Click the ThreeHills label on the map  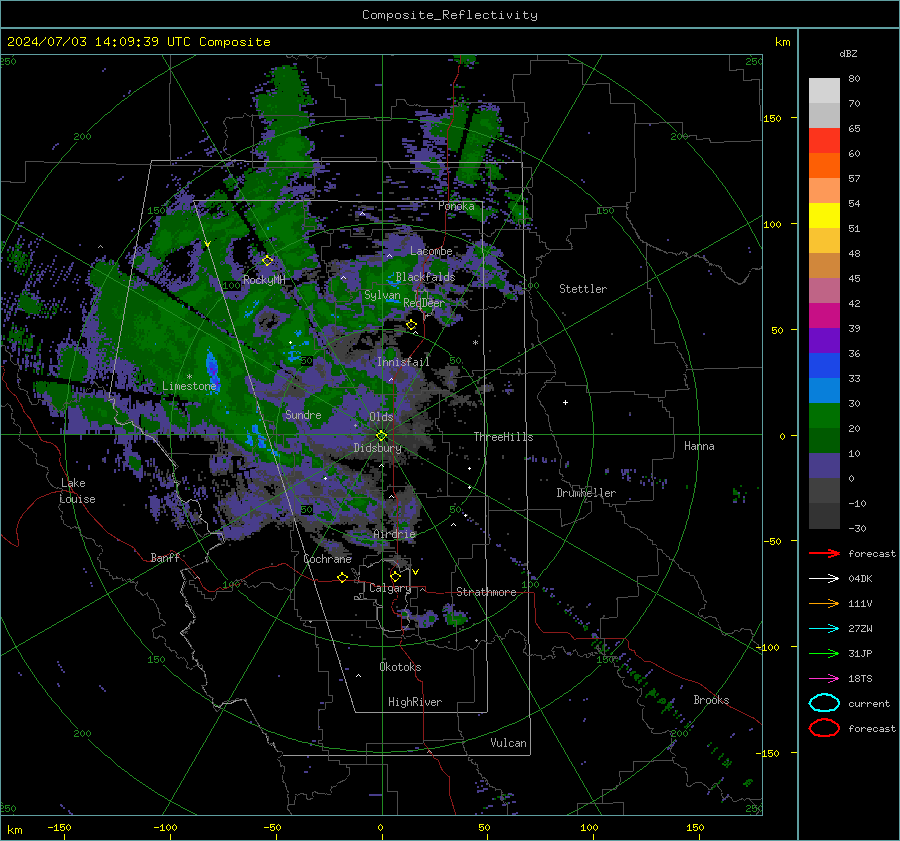pyautogui.click(x=503, y=437)
